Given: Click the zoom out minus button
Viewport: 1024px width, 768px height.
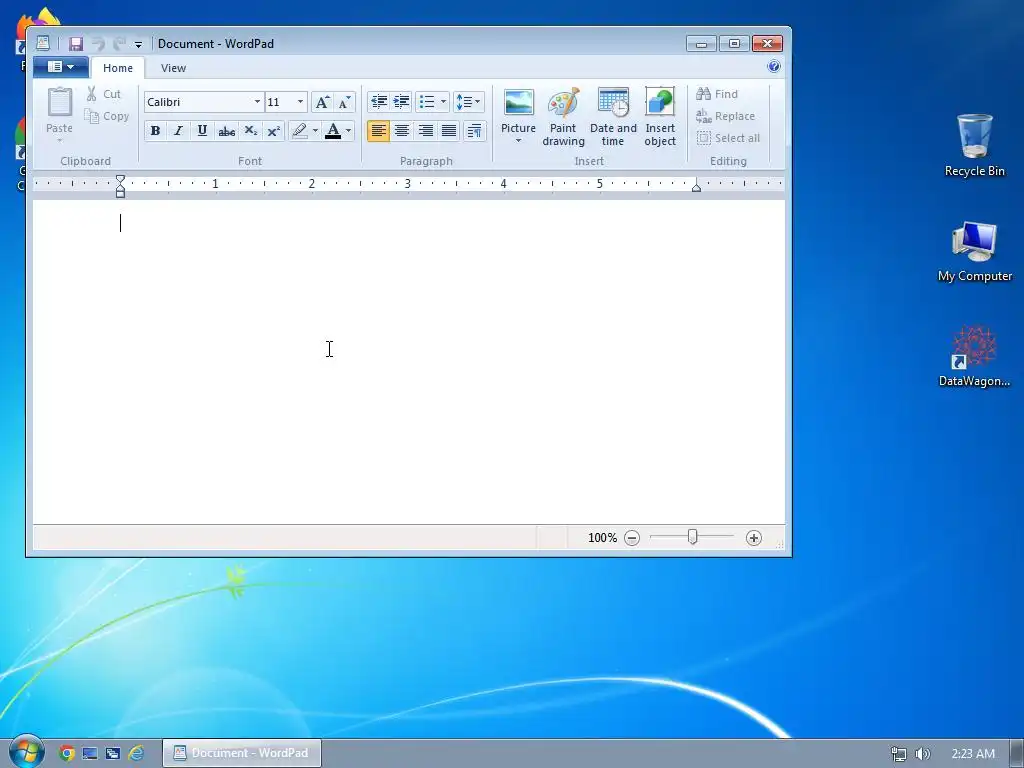Looking at the screenshot, I should (x=632, y=537).
